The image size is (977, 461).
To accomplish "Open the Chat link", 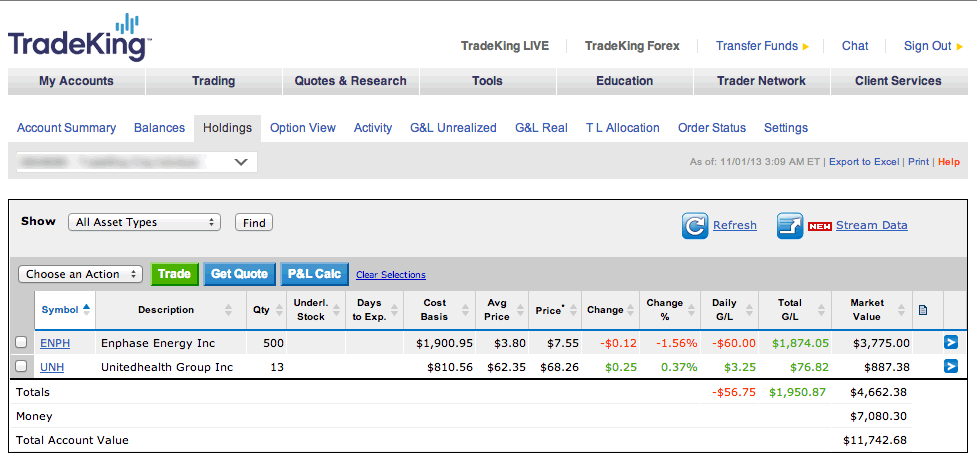I will click(855, 46).
